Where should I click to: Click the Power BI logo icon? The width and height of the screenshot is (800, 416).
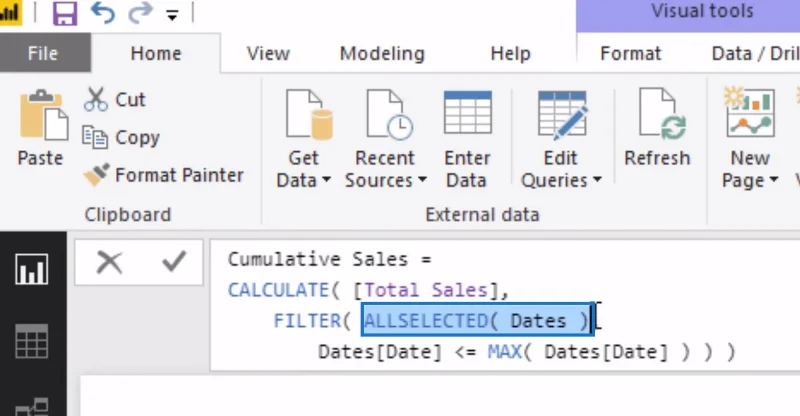tap(9, 13)
